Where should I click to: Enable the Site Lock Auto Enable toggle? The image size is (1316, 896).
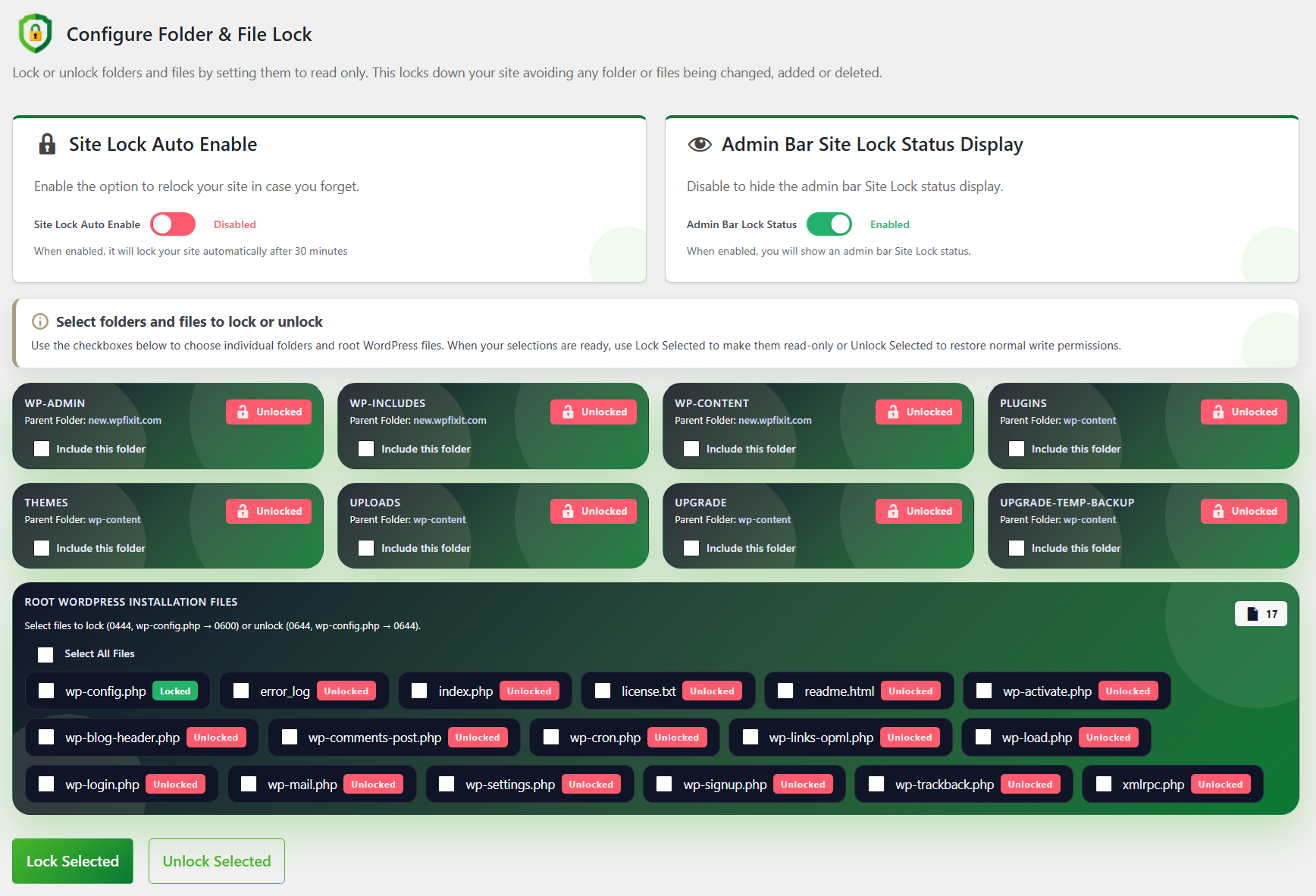pos(173,224)
